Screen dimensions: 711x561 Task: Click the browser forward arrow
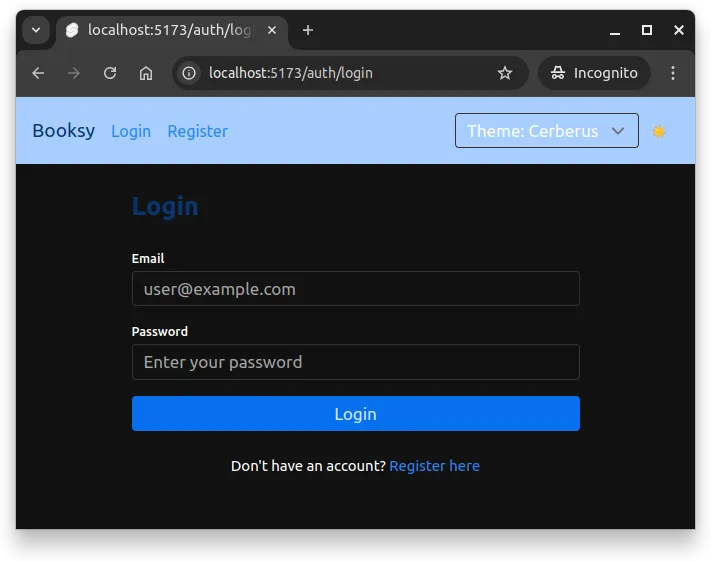[x=74, y=73]
